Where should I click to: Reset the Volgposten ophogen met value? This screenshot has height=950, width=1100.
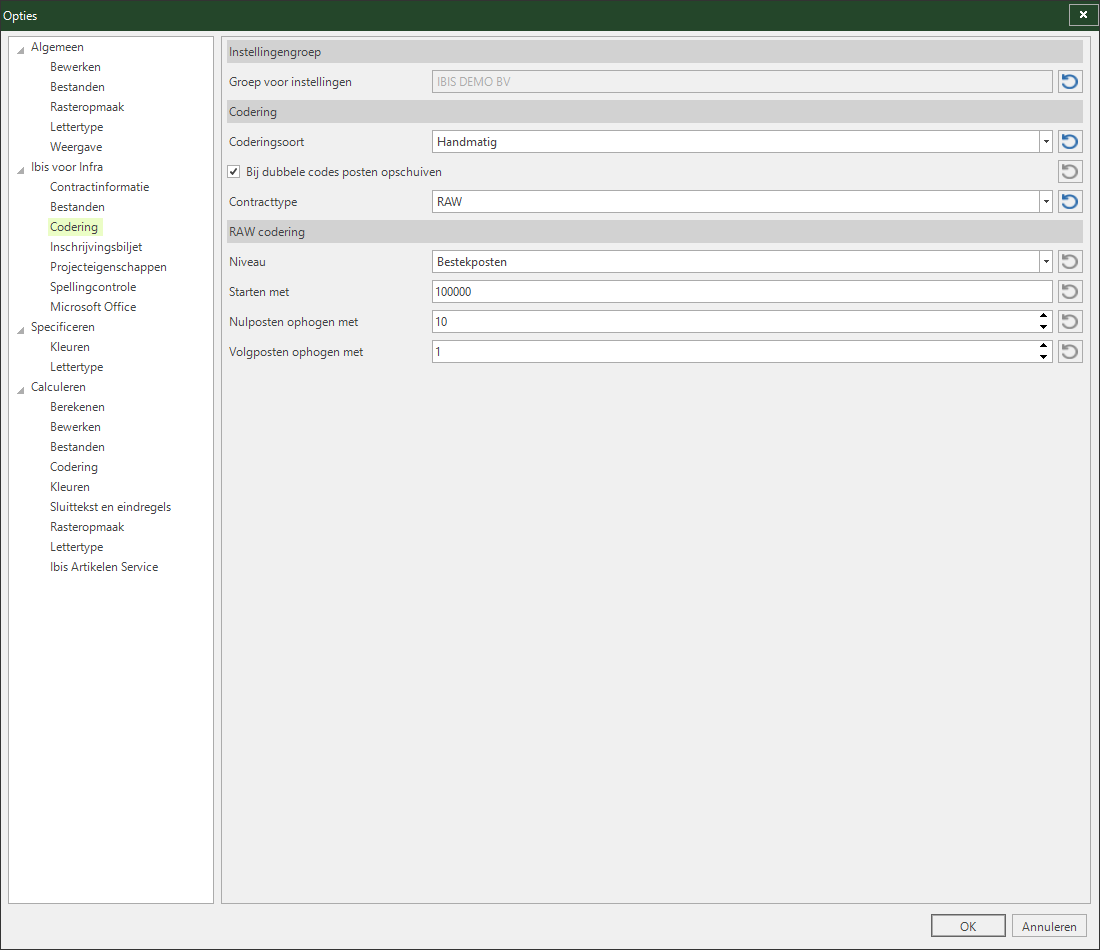point(1070,352)
